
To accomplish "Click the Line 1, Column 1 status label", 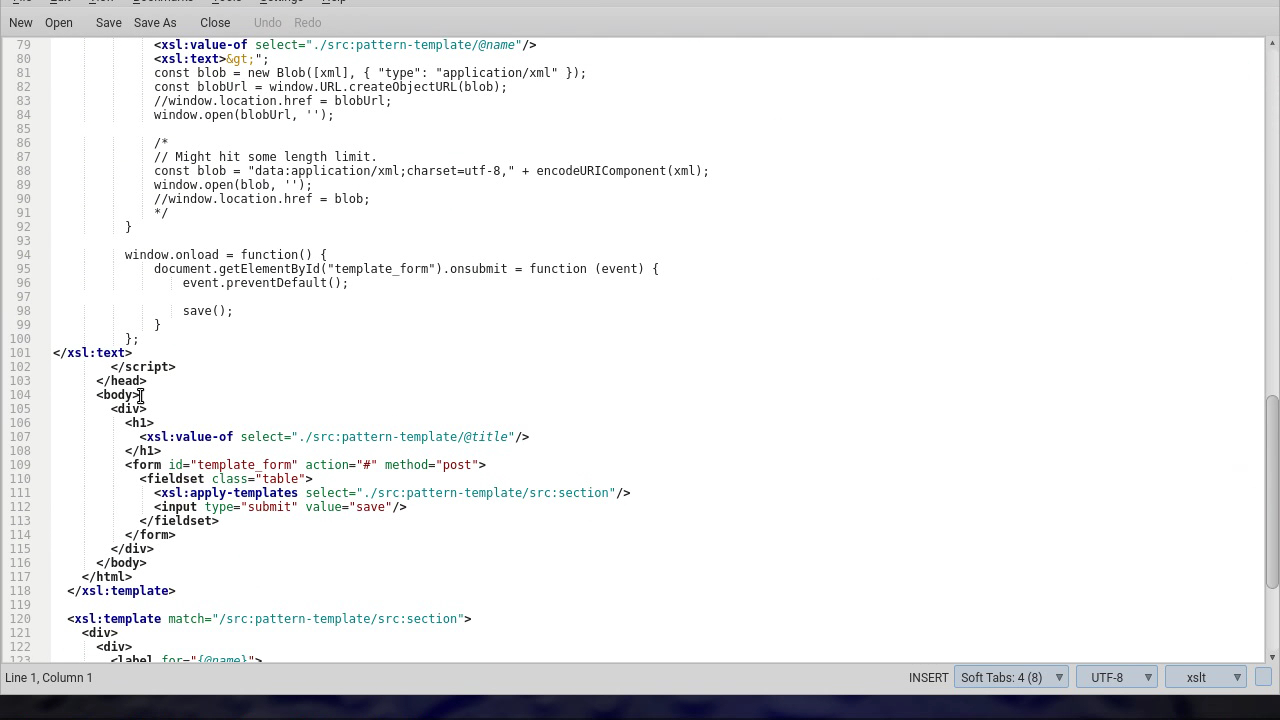I will (x=49, y=678).
